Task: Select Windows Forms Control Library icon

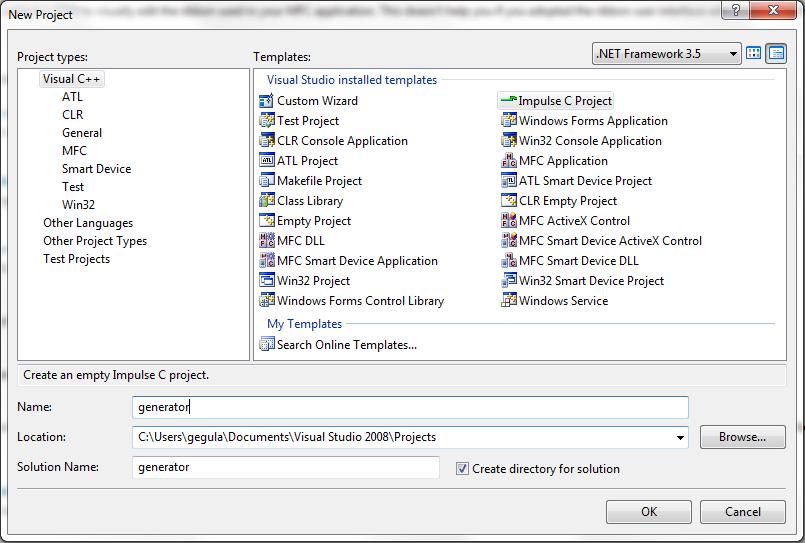Action: coord(266,301)
